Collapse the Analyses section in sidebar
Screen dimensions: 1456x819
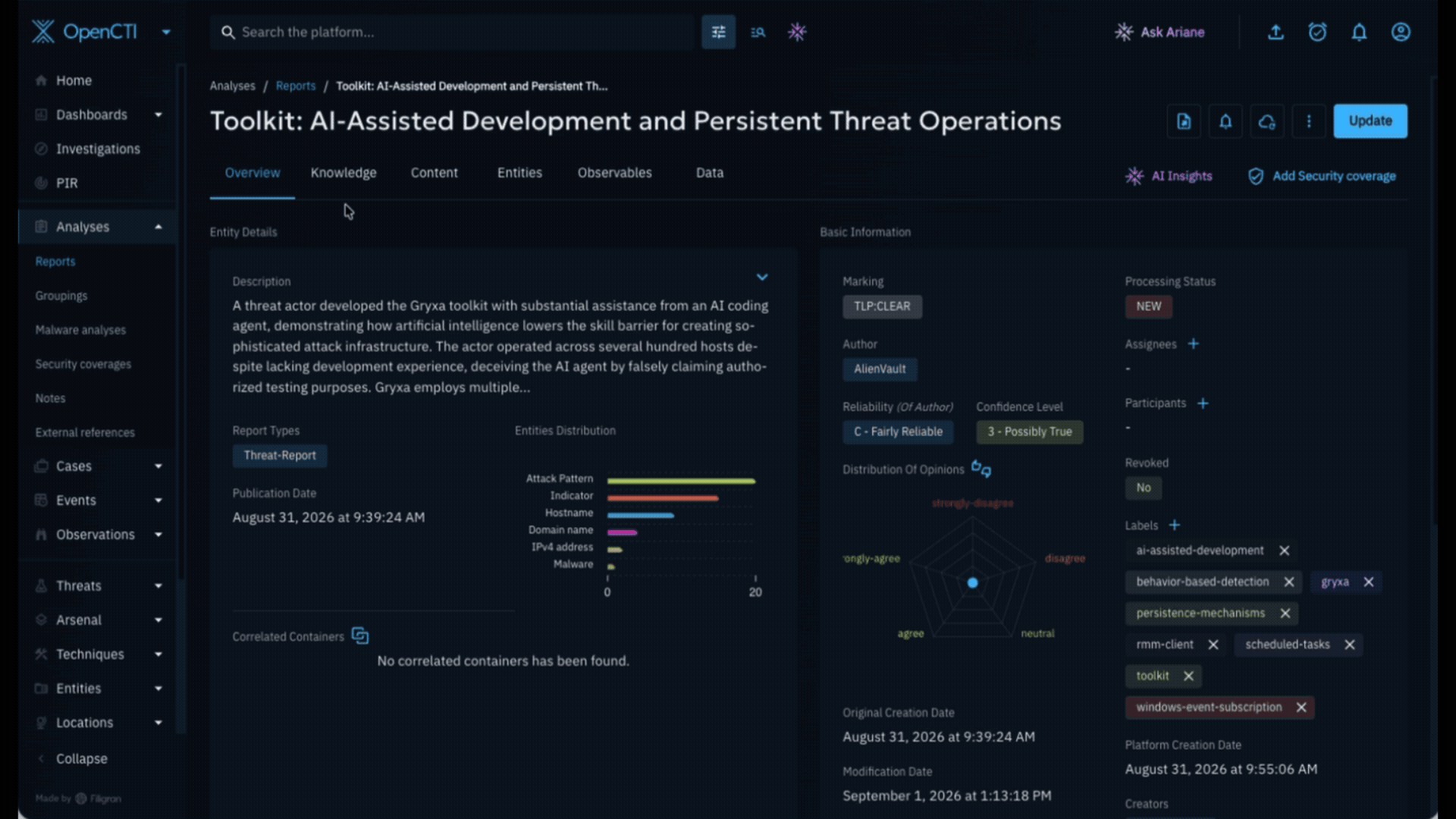click(x=158, y=227)
